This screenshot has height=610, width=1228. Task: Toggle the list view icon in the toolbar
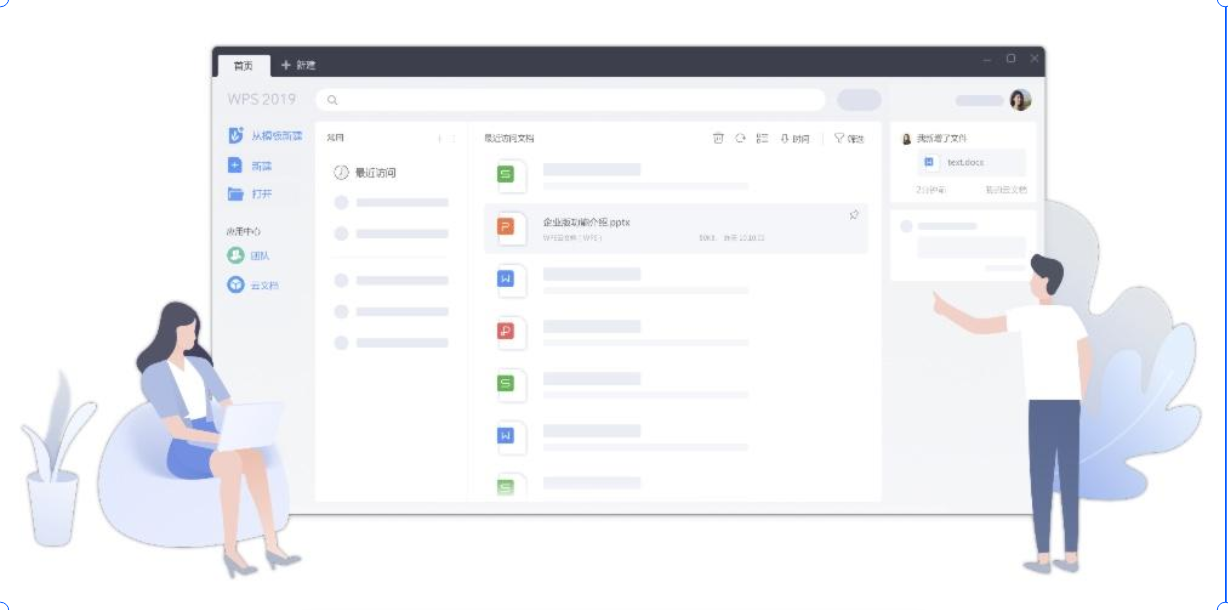pos(762,139)
